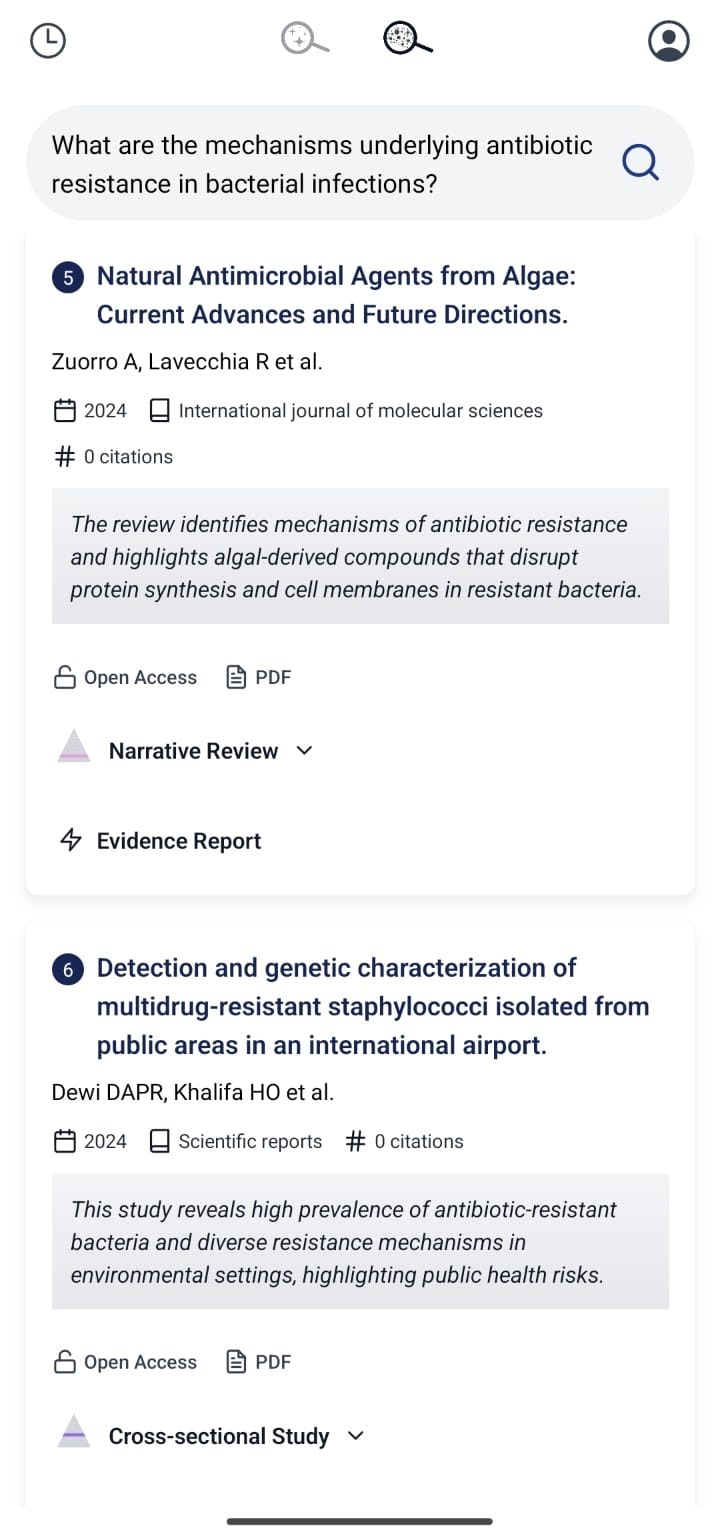Click the Cross-sectional Study pyramid icon

[x=74, y=1432]
